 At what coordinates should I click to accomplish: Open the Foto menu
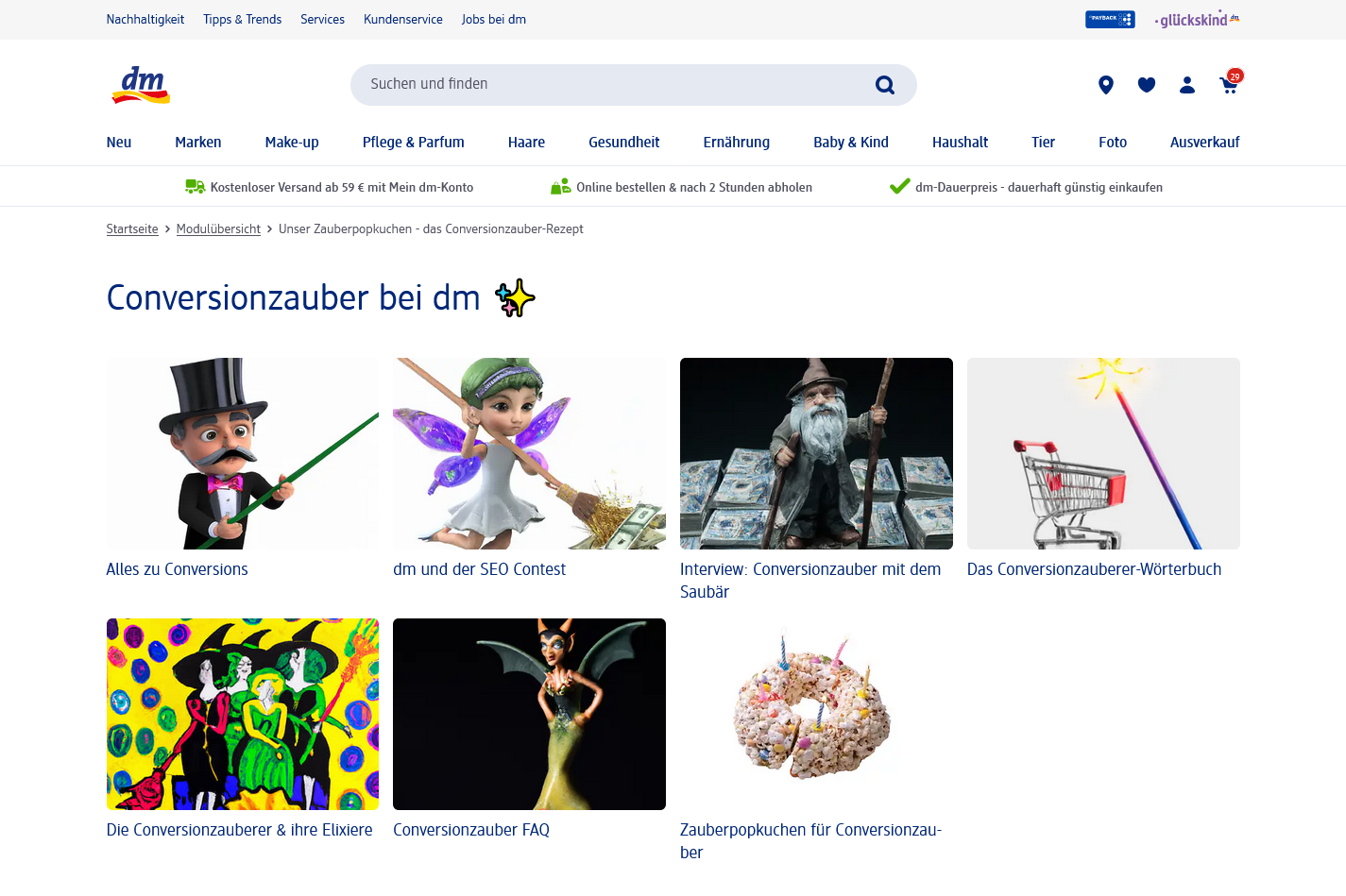[1113, 143]
